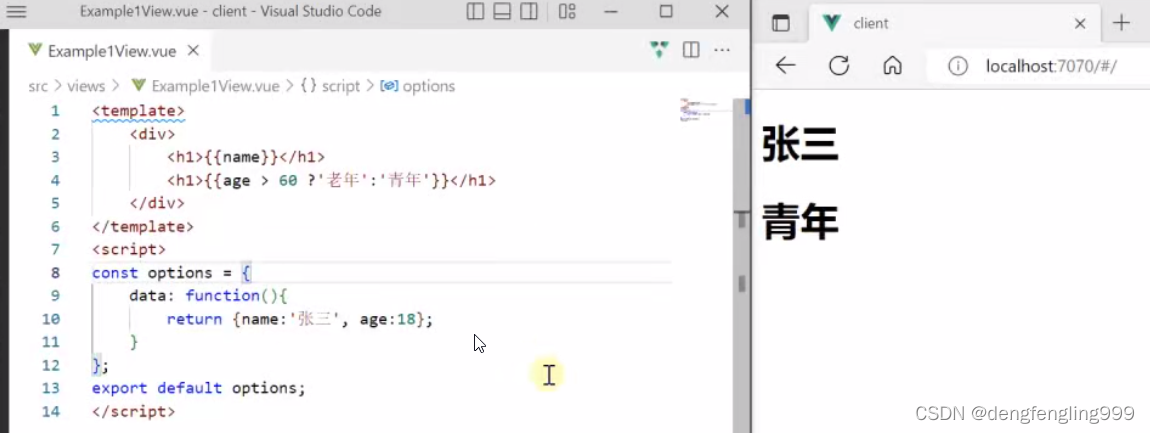Click views in the breadcrumb
1150x433 pixels.
click(x=87, y=86)
